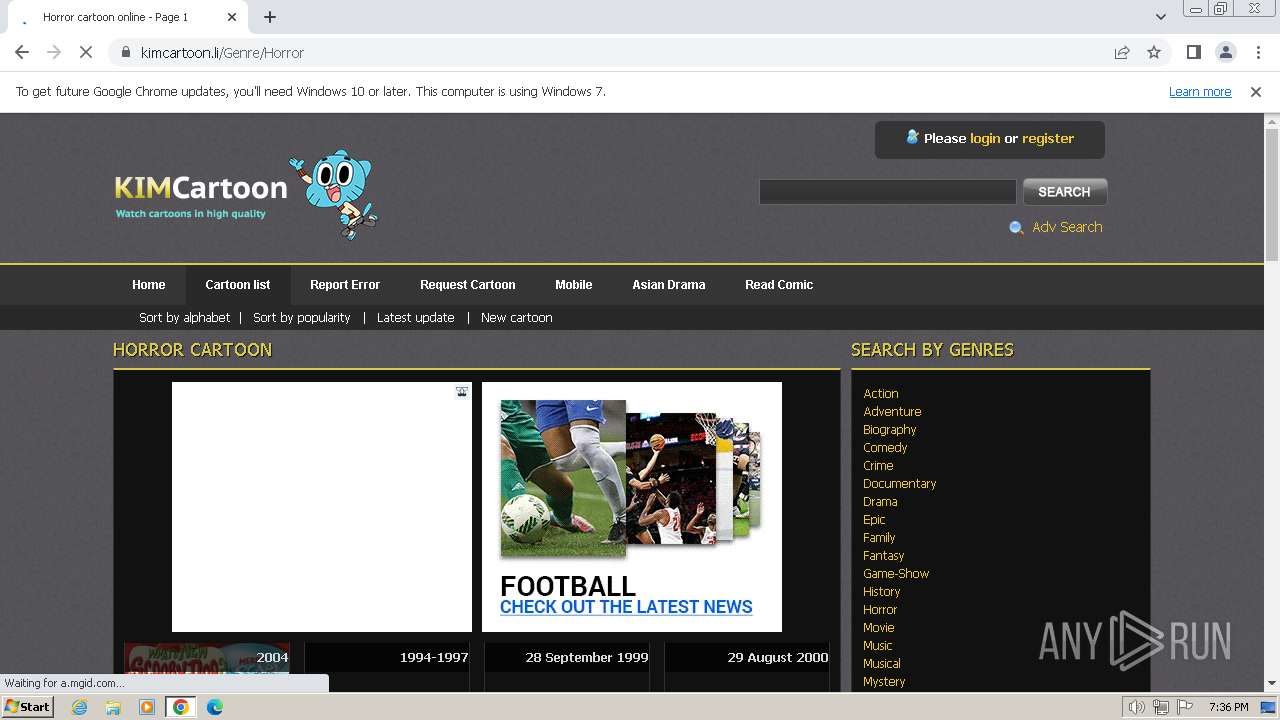This screenshot has height=720, width=1280.
Task: Click the Adv Search magnifier icon
Action: click(x=1016, y=228)
